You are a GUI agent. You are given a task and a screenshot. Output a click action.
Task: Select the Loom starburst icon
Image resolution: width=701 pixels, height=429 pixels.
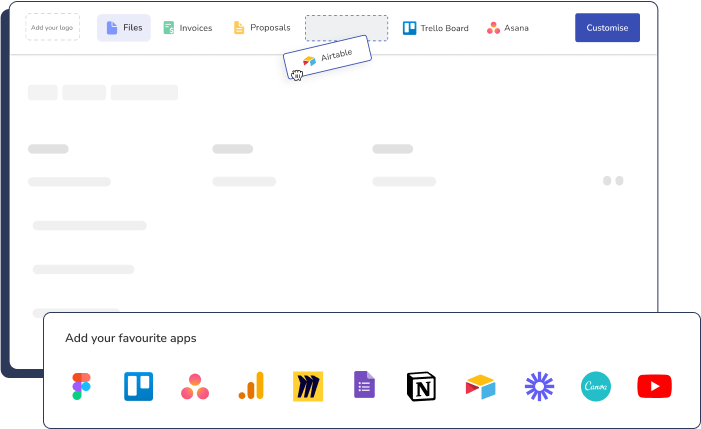pos(539,386)
